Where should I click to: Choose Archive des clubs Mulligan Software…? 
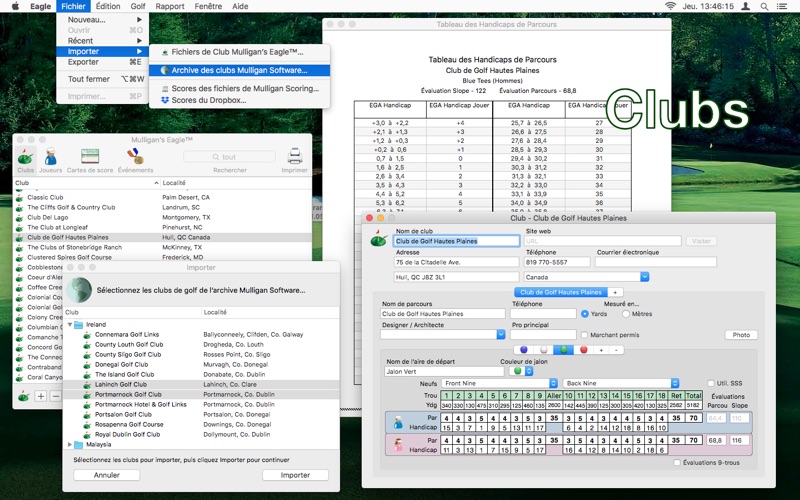pyautogui.click(x=239, y=70)
